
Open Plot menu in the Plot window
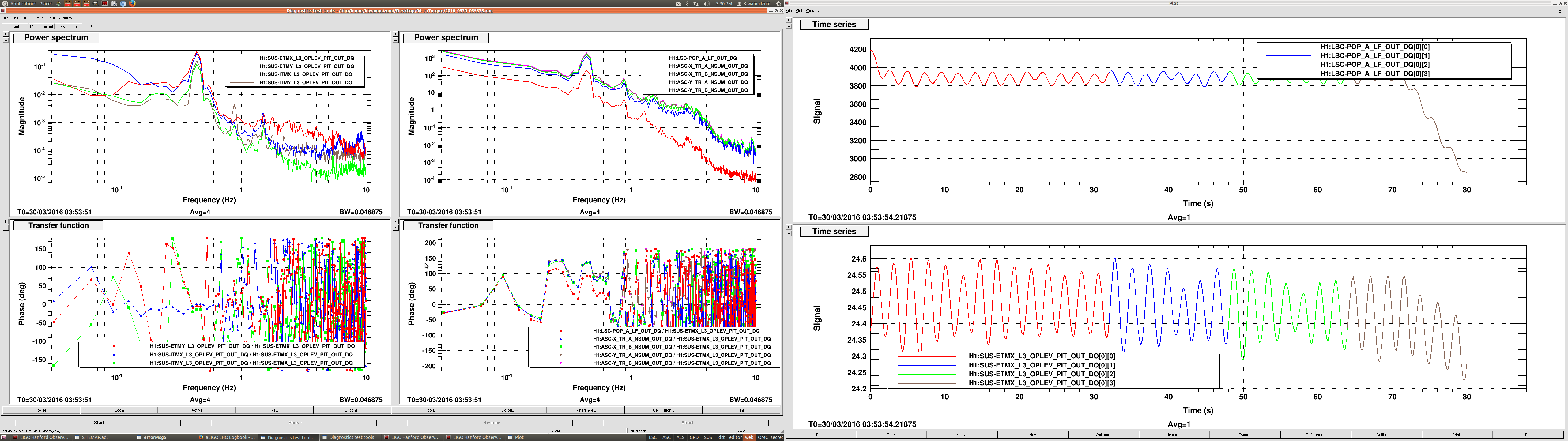point(799,10)
